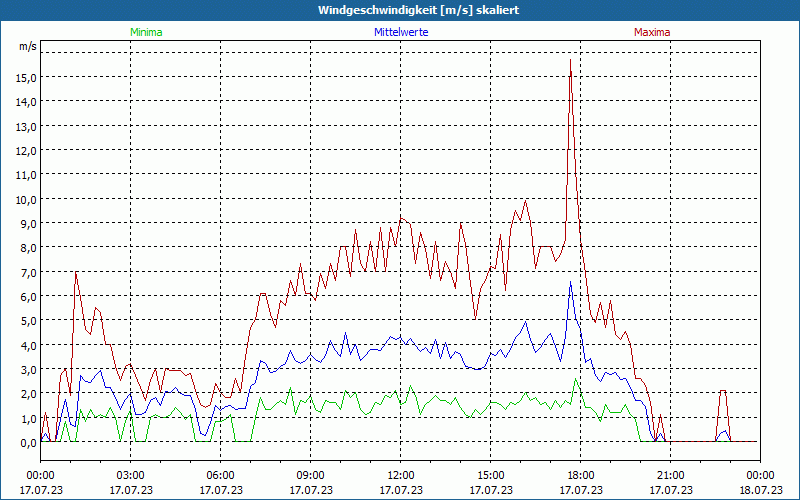Screen dimensions: 800x500
Task: Click the 11,0 y-axis value
Action: click(28, 175)
